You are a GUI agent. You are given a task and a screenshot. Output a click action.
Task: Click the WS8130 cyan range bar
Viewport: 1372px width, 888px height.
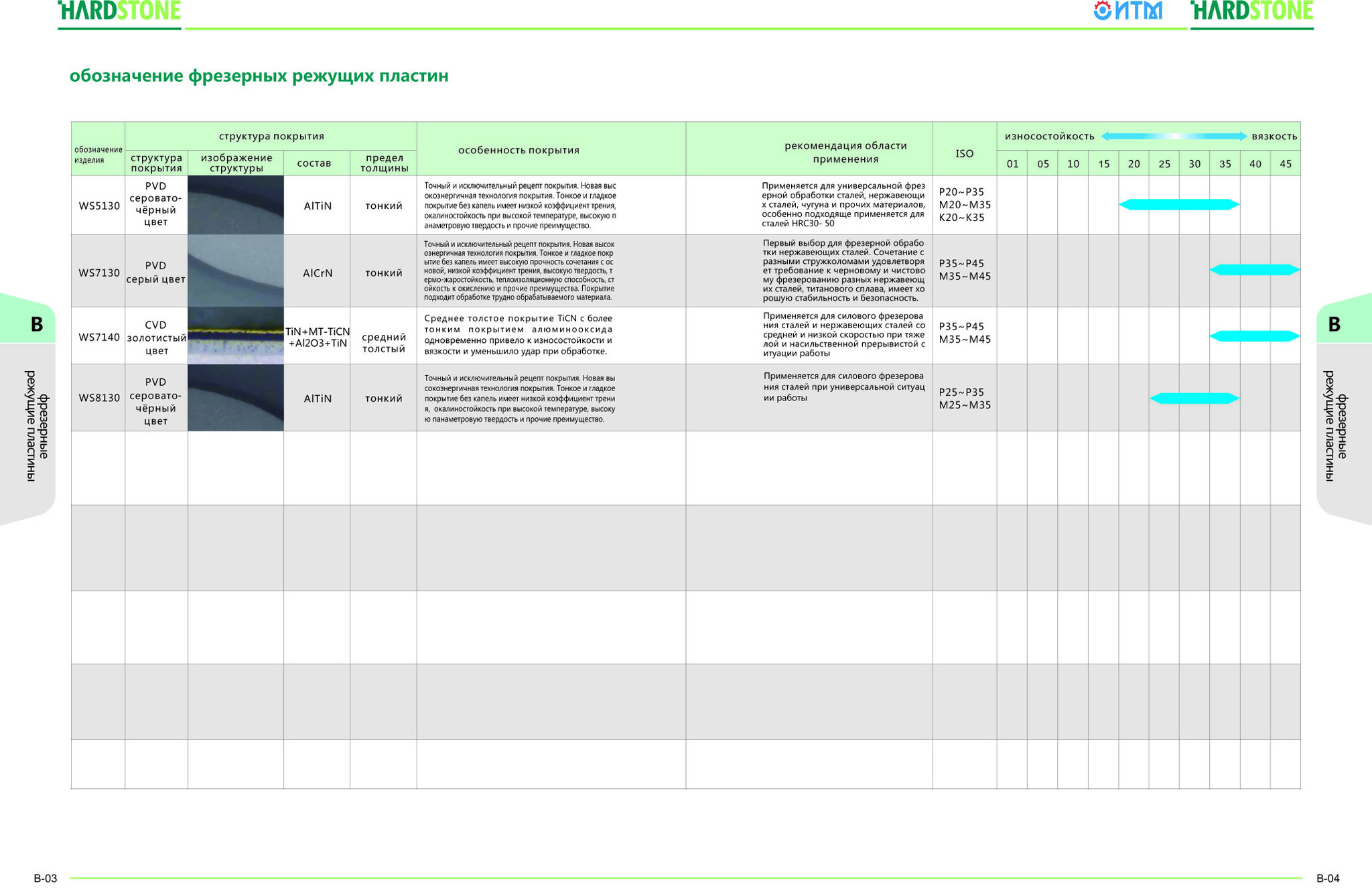(x=1194, y=398)
